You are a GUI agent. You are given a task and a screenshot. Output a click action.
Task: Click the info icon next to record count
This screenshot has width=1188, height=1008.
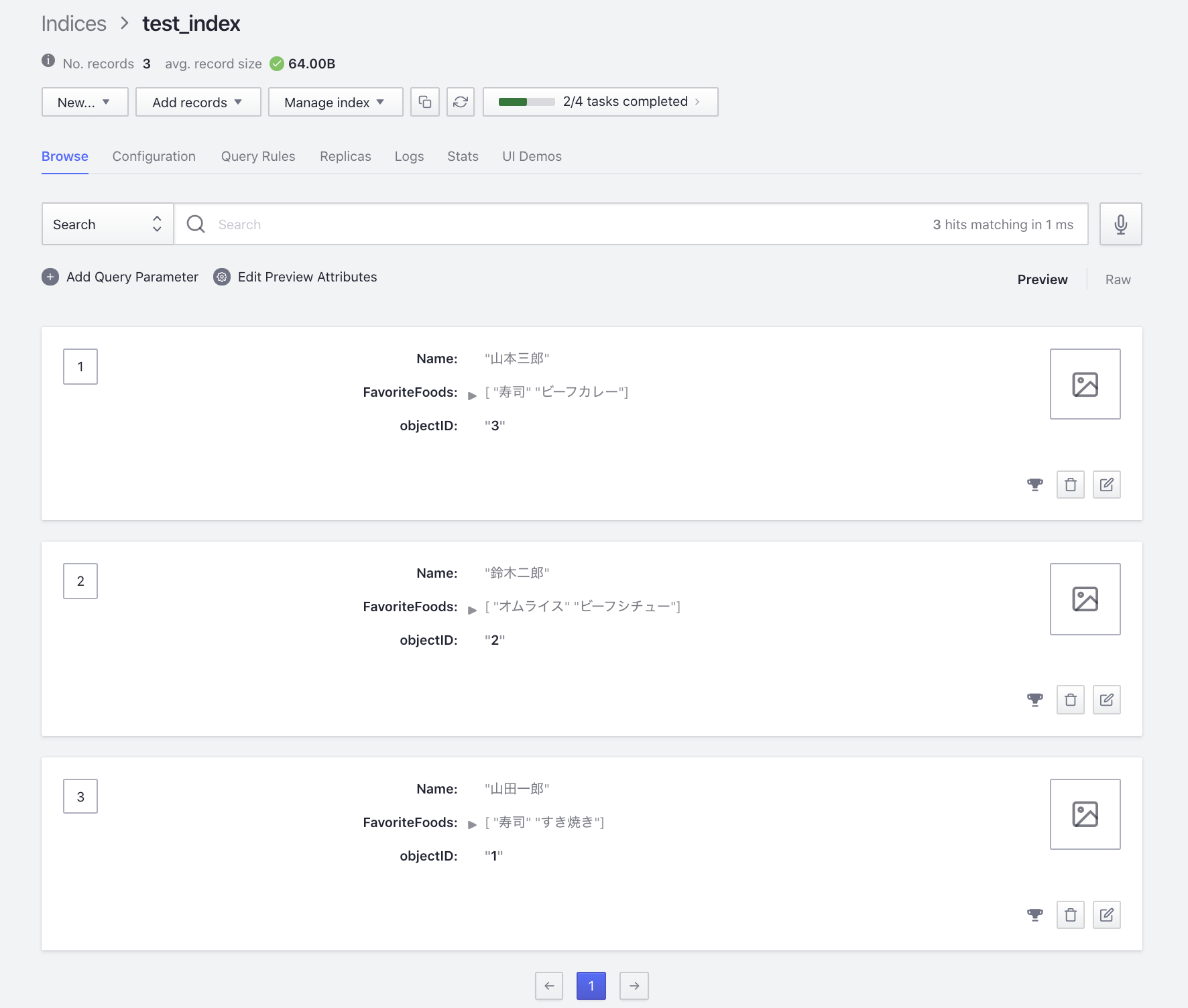pyautogui.click(x=47, y=60)
